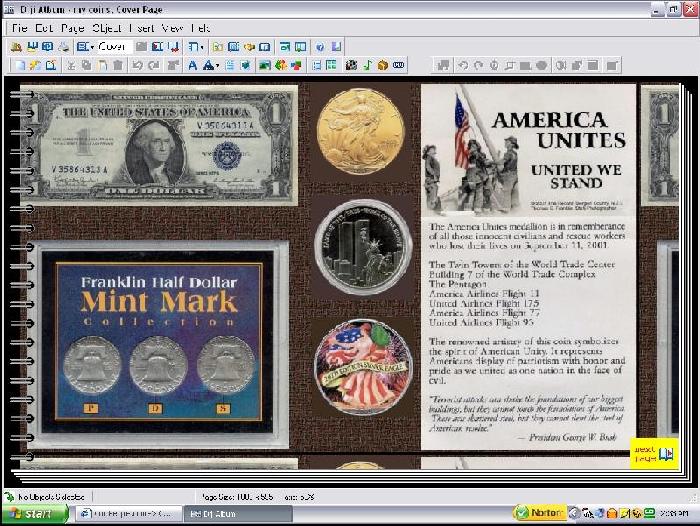This screenshot has width=700, height=526.
Task: Click the orange box object icon
Action: click(383, 65)
